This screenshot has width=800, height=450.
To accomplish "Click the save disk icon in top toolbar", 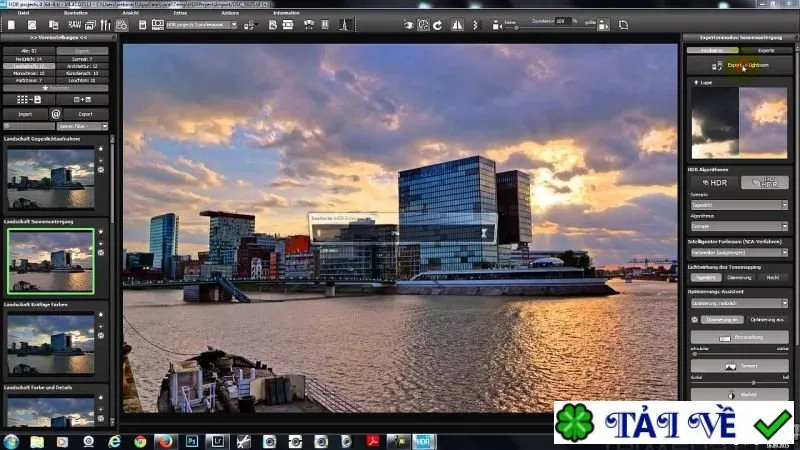I will (142, 24).
